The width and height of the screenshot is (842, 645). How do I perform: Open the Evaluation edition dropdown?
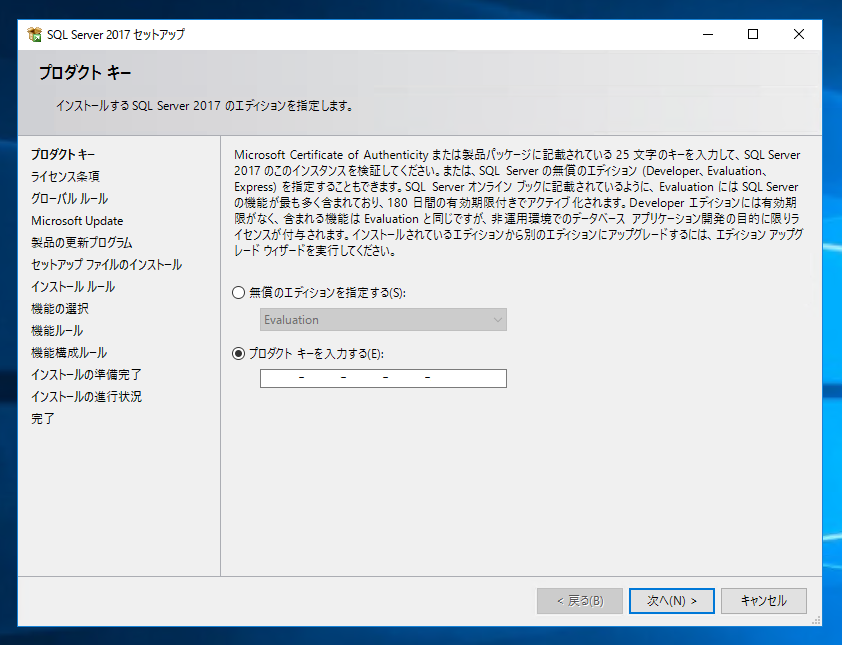click(383, 320)
